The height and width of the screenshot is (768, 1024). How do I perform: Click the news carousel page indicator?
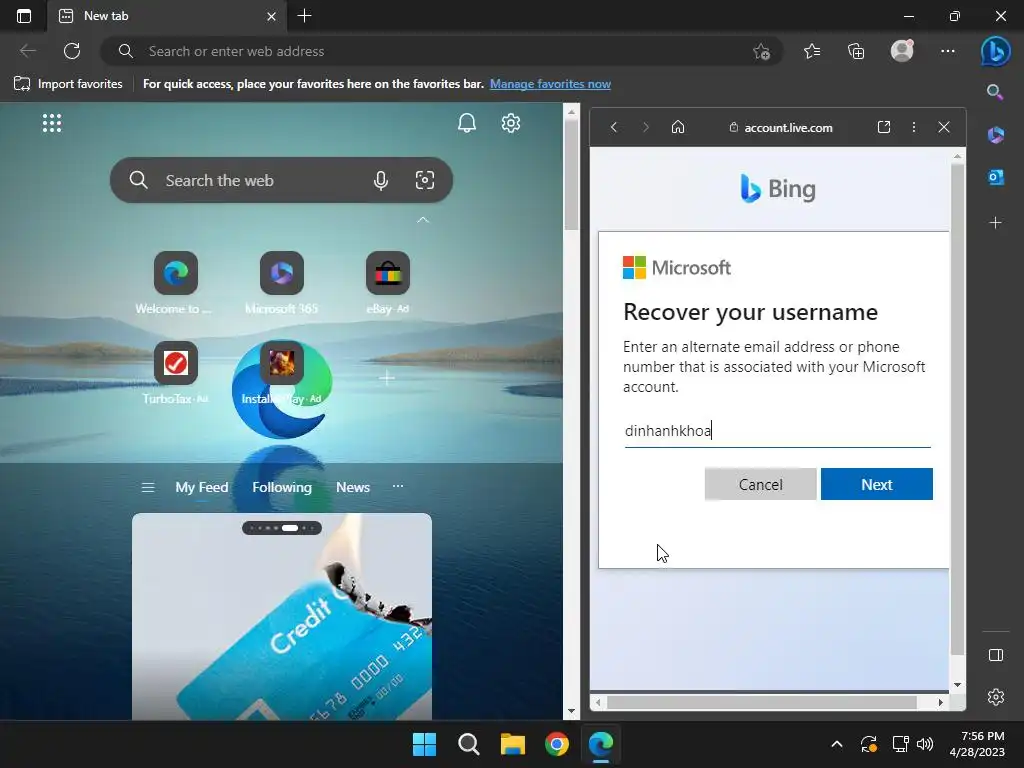(x=281, y=528)
